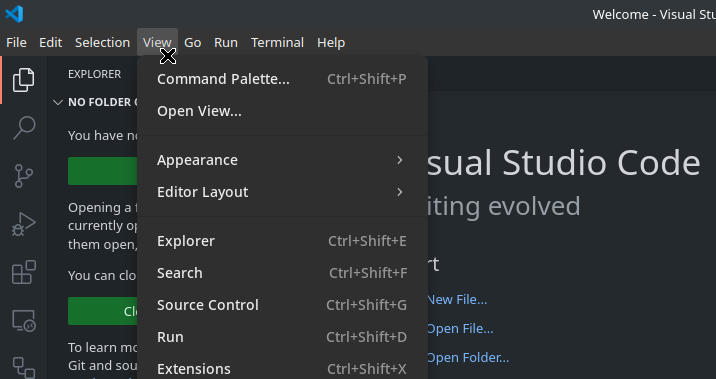Viewport: 716px width, 379px height.
Task: Open the Selection menu
Action: click(x=102, y=42)
